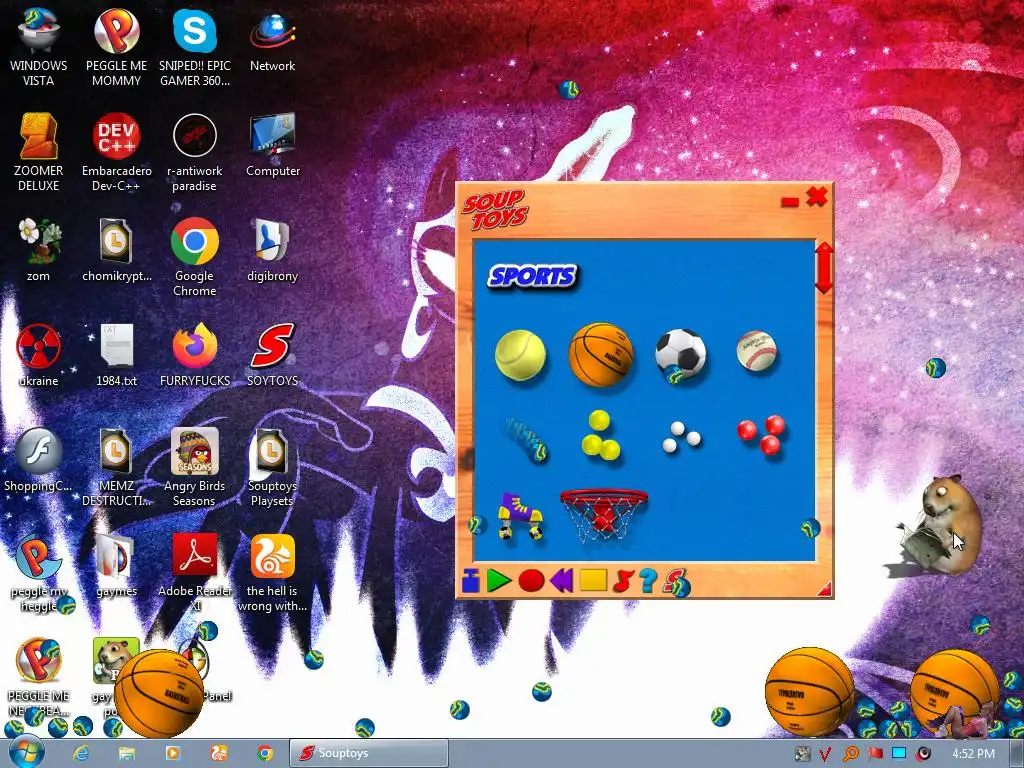Select the Souptoys Playsets icon
Image resolution: width=1024 pixels, height=768 pixels.
[x=272, y=468]
